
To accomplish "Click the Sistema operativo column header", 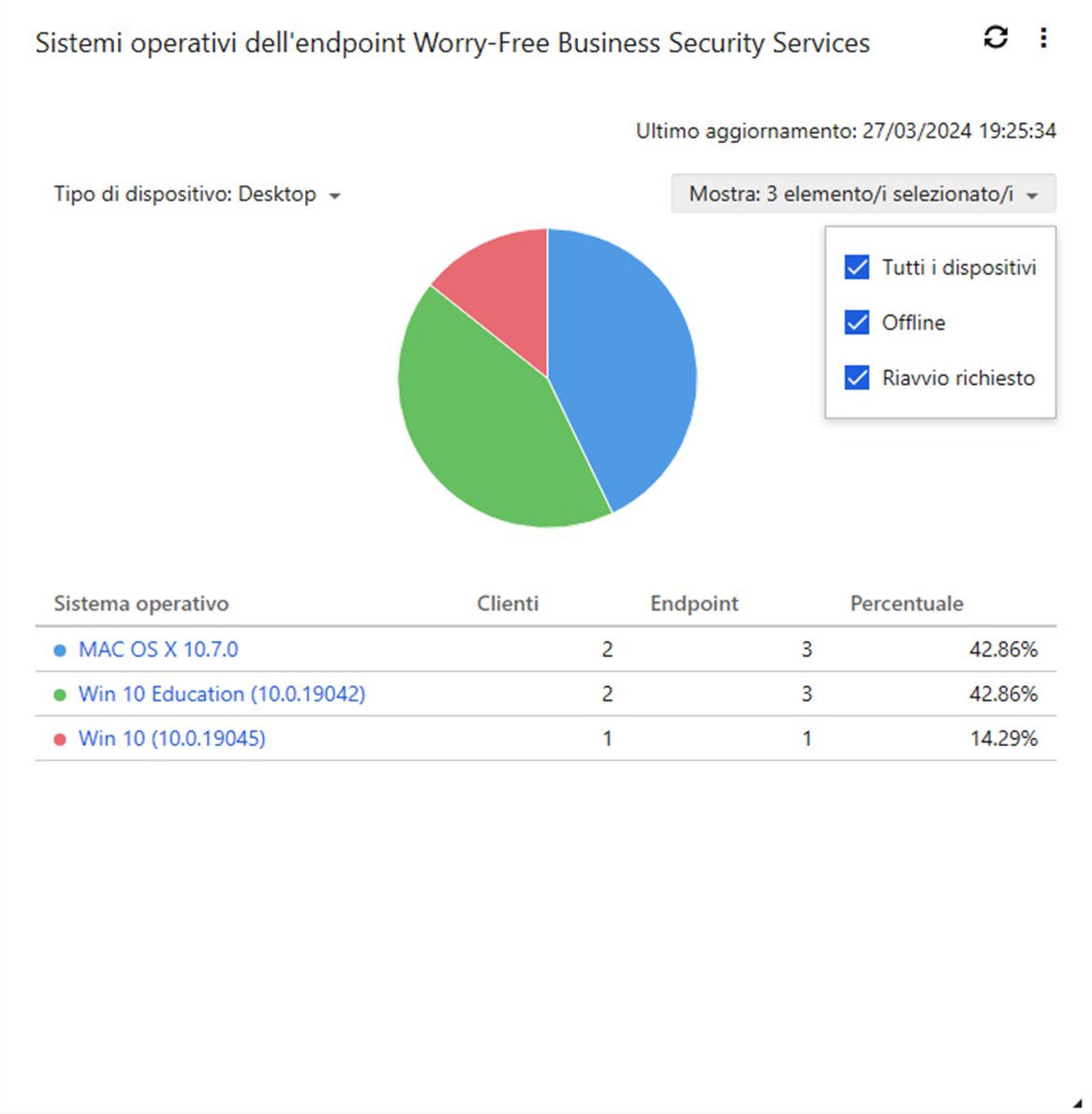I will click(141, 604).
